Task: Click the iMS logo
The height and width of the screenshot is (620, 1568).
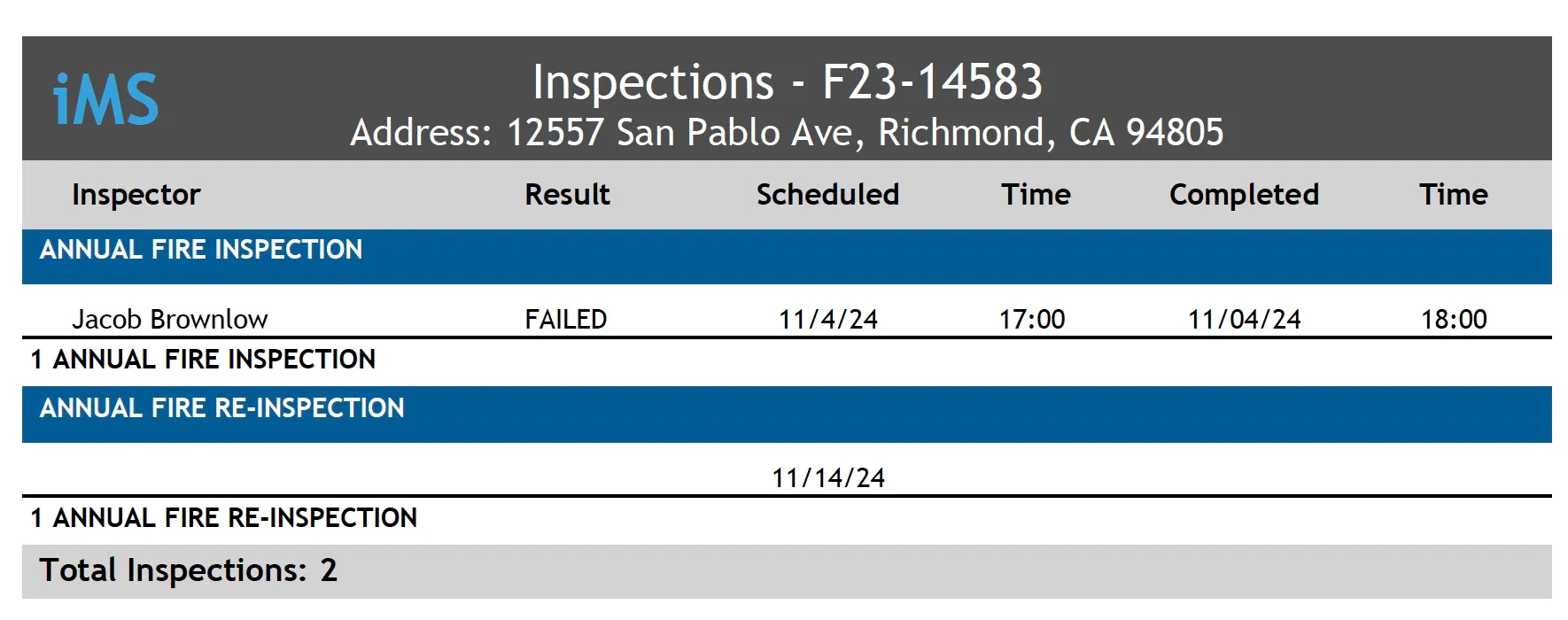Action: click(x=105, y=98)
